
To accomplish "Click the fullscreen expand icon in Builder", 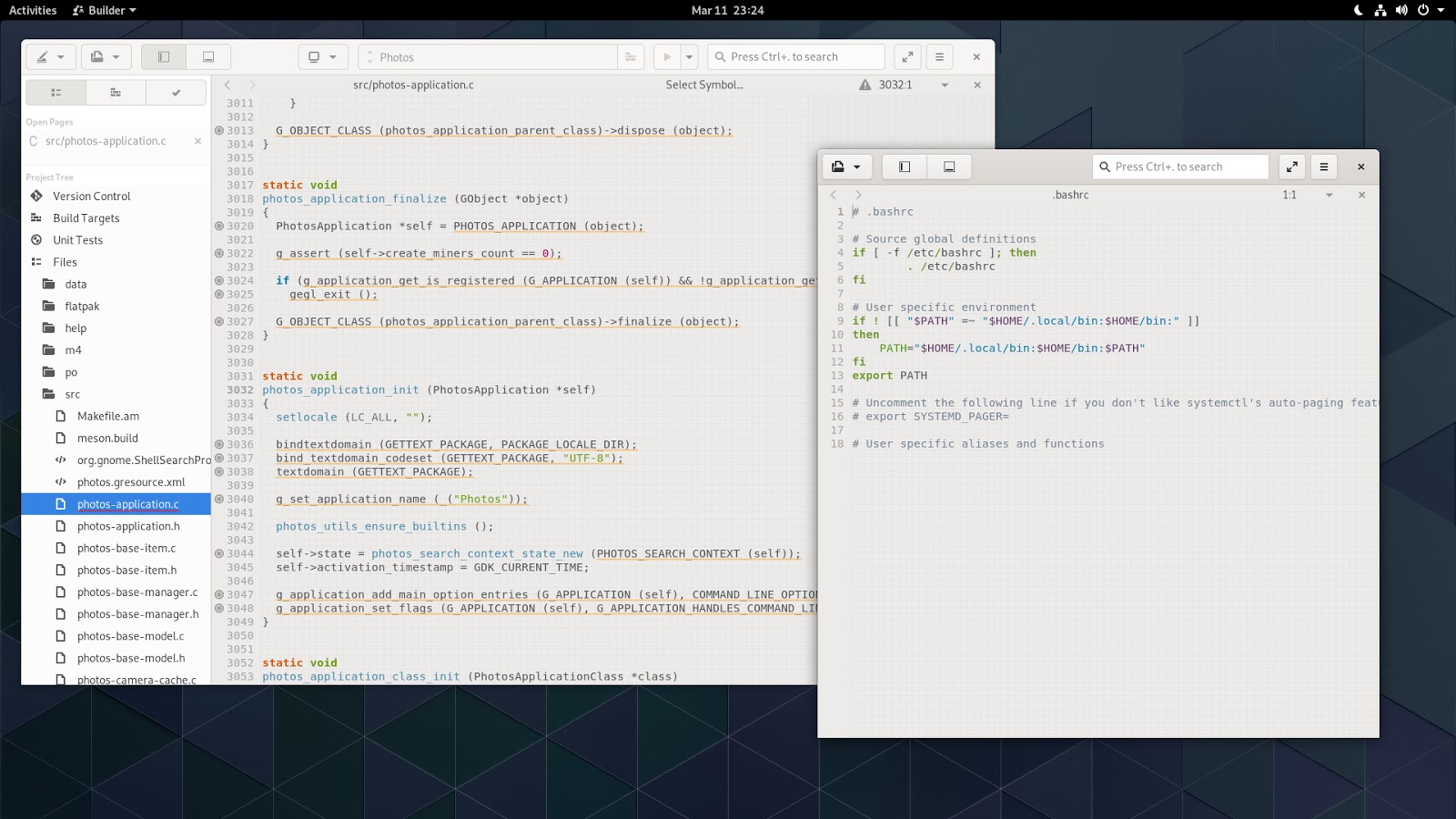I will point(906,56).
